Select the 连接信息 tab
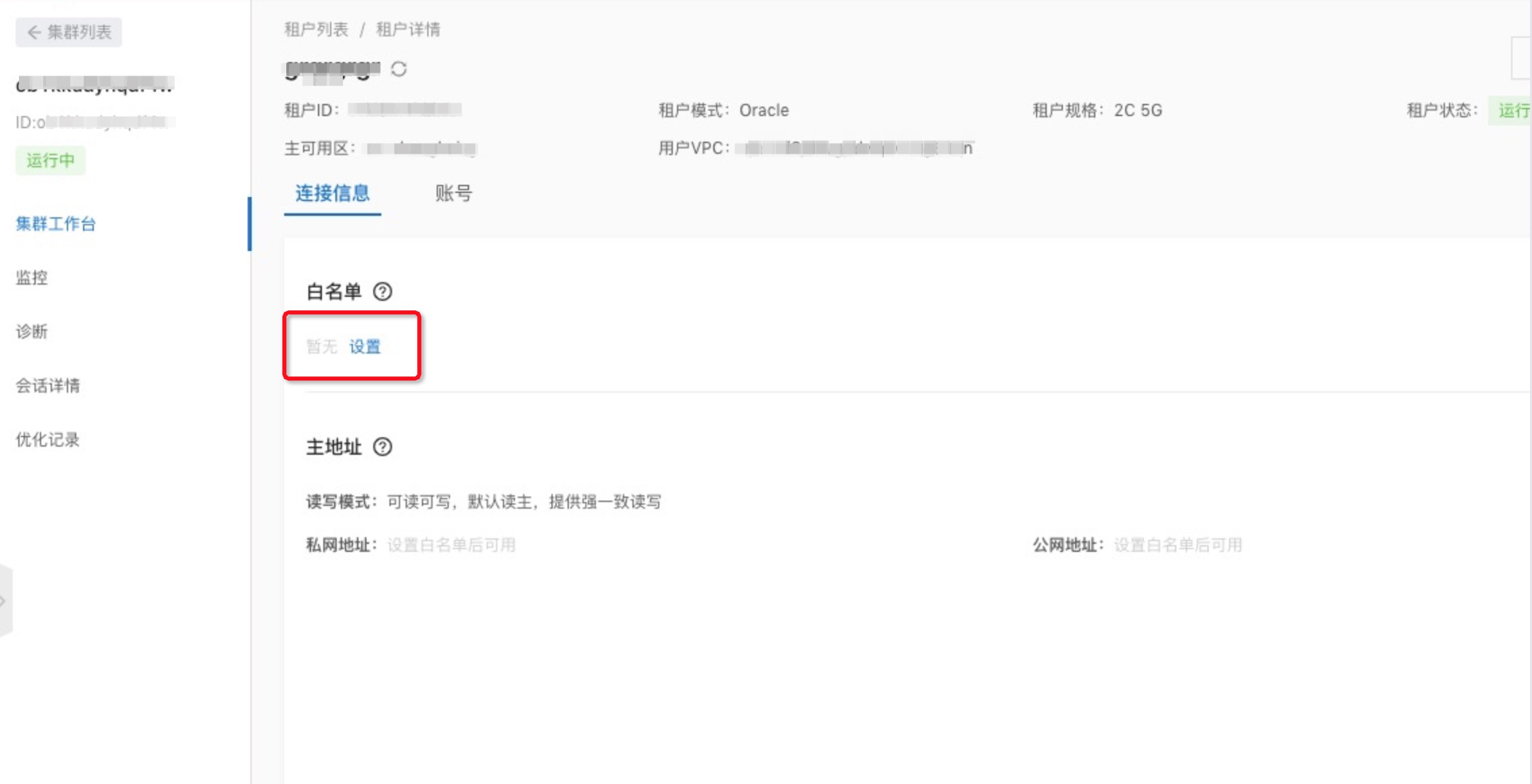Screen dimensions: 1532x784 (333, 194)
